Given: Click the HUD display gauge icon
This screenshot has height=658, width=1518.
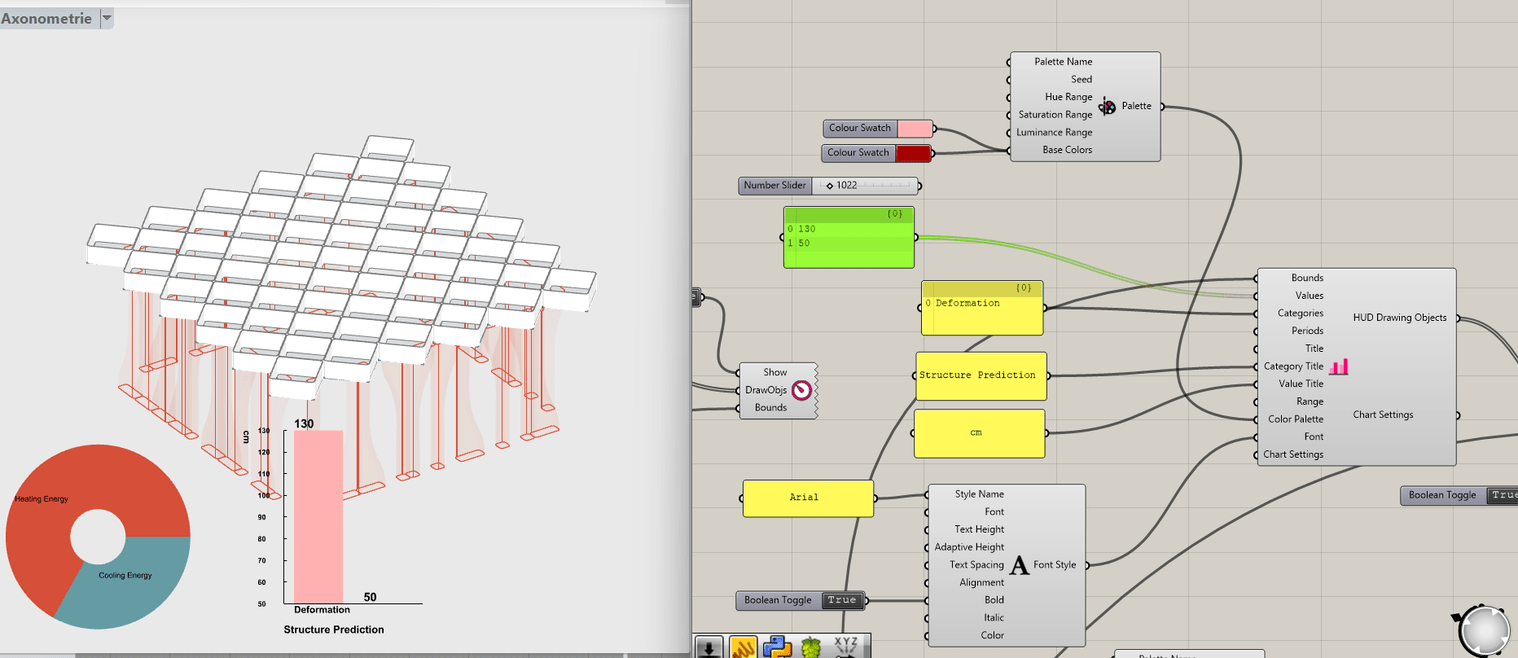Looking at the screenshot, I should click(801, 390).
